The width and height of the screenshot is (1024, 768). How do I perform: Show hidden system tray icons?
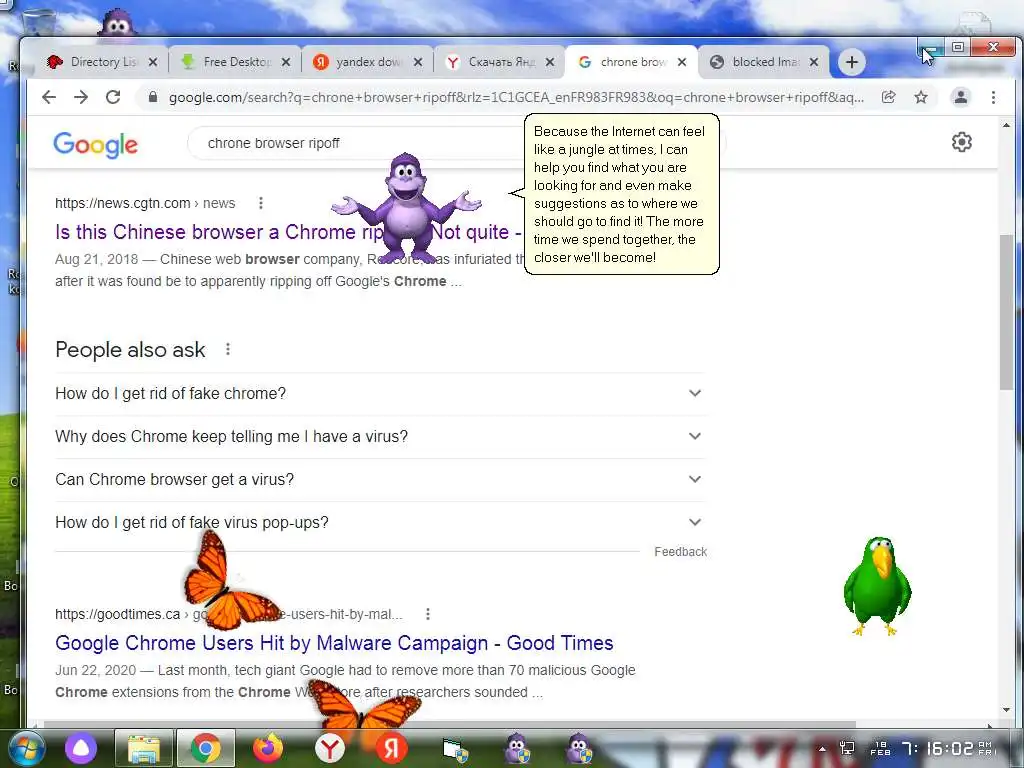coord(822,749)
